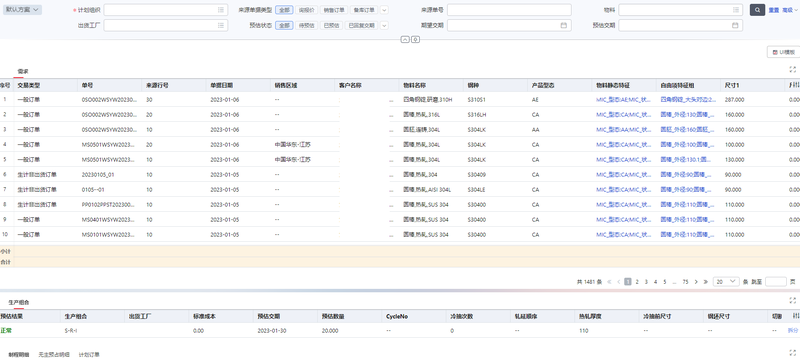This screenshot has height=360, width=800.
Task: Click the 287.000 尺寸1 cell
Action: [x=734, y=99]
